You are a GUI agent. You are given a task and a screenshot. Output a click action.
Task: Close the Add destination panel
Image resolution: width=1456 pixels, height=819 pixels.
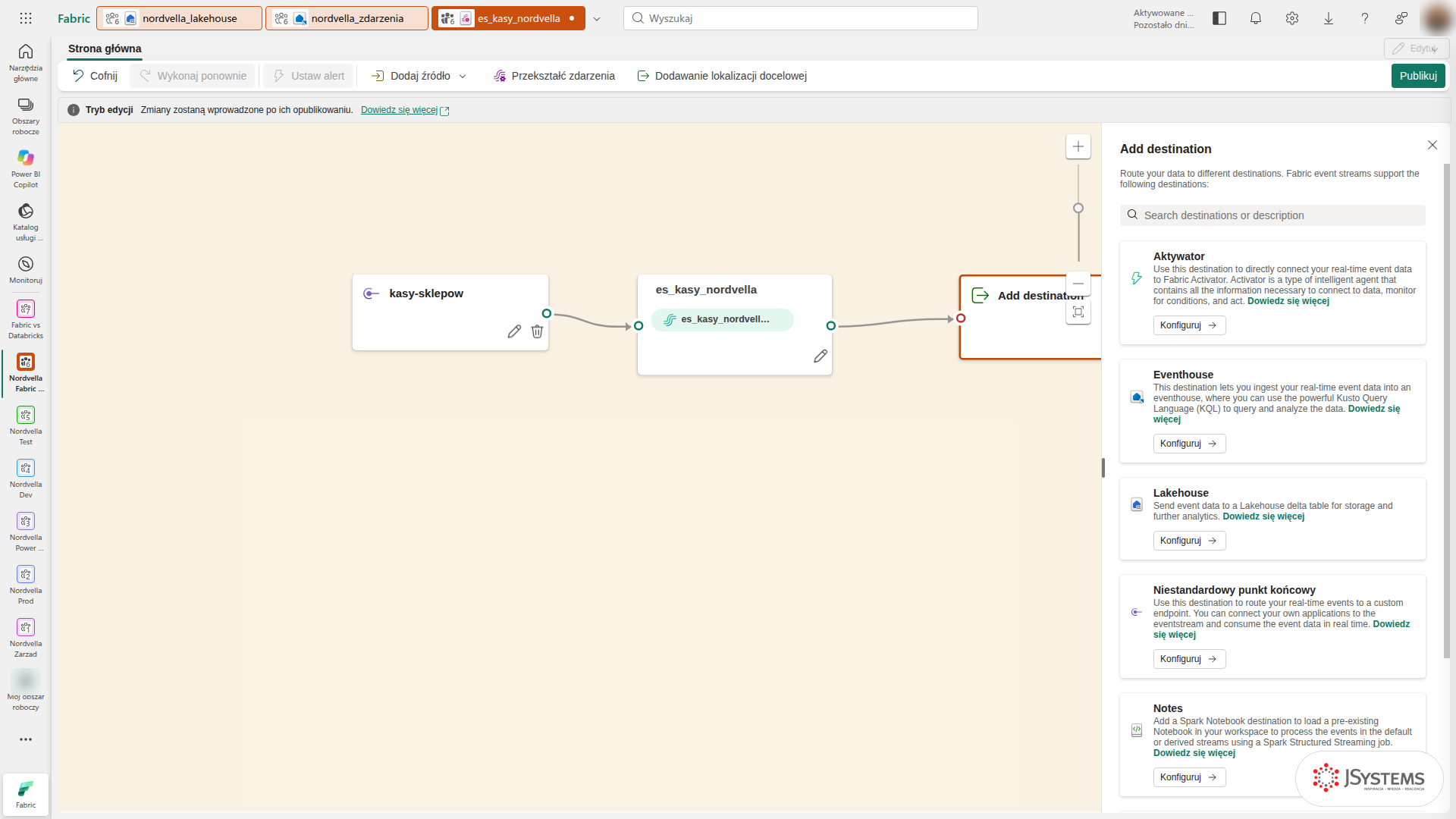click(1432, 145)
